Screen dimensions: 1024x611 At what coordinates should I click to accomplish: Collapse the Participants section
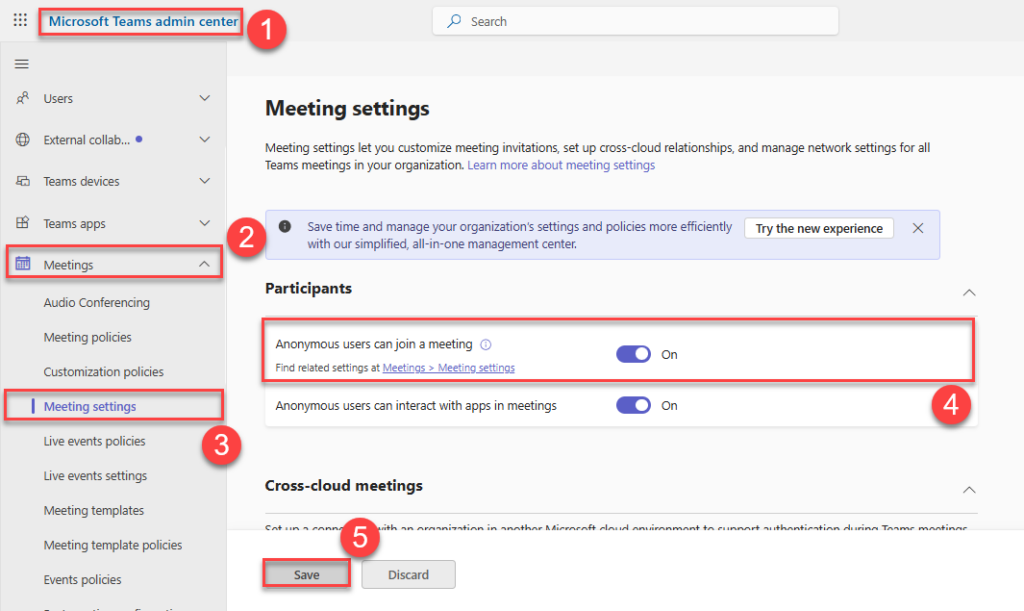pos(969,292)
